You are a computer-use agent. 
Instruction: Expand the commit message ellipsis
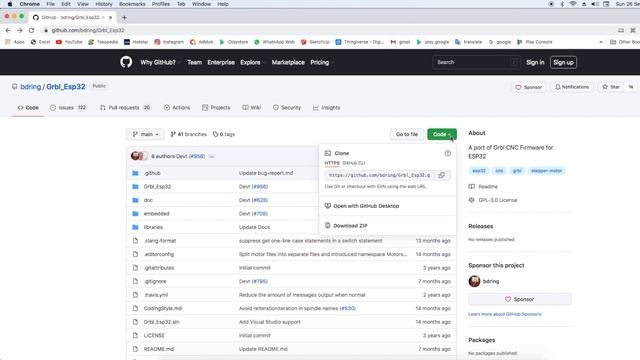pyautogui.click(x=211, y=156)
